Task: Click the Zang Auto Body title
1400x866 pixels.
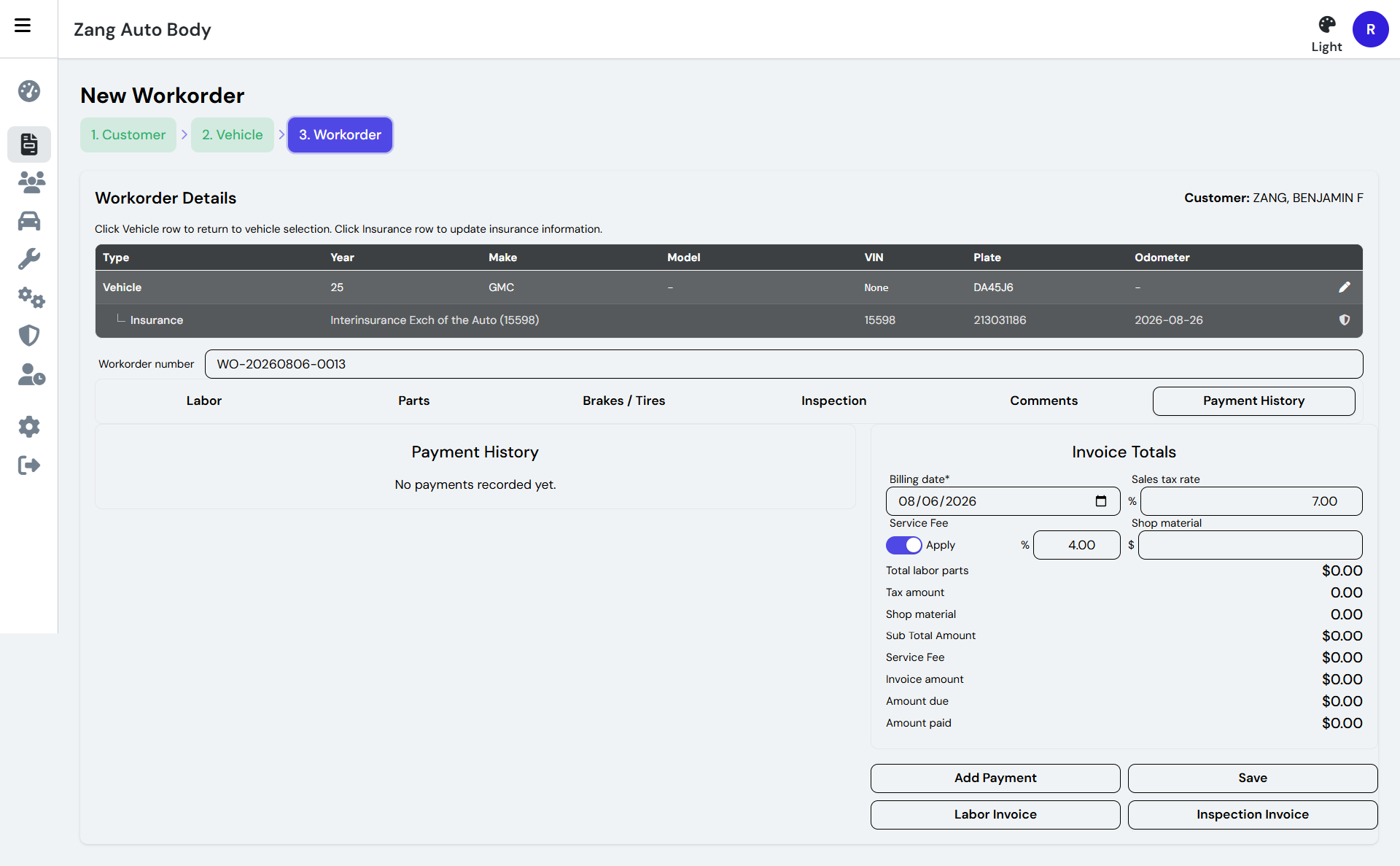Action: [142, 29]
